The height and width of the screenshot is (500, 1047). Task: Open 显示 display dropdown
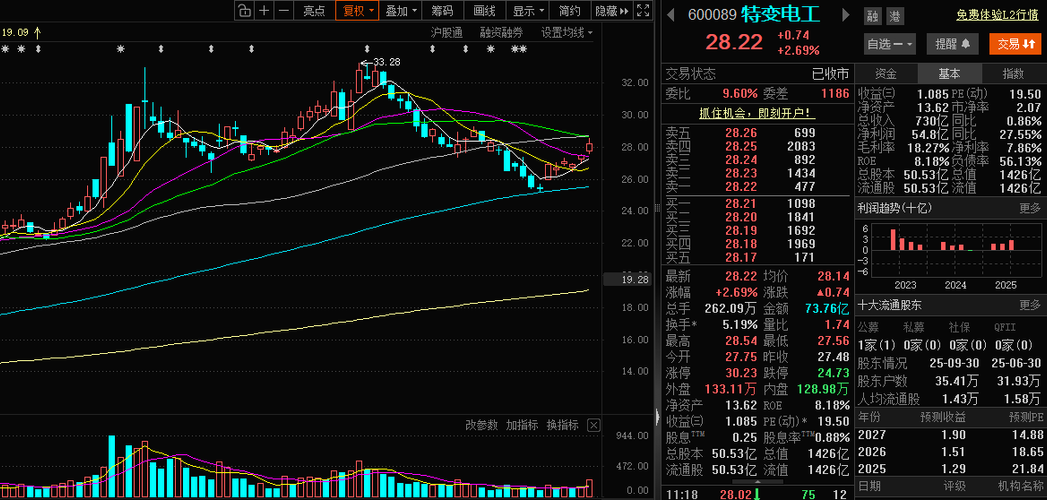point(528,10)
